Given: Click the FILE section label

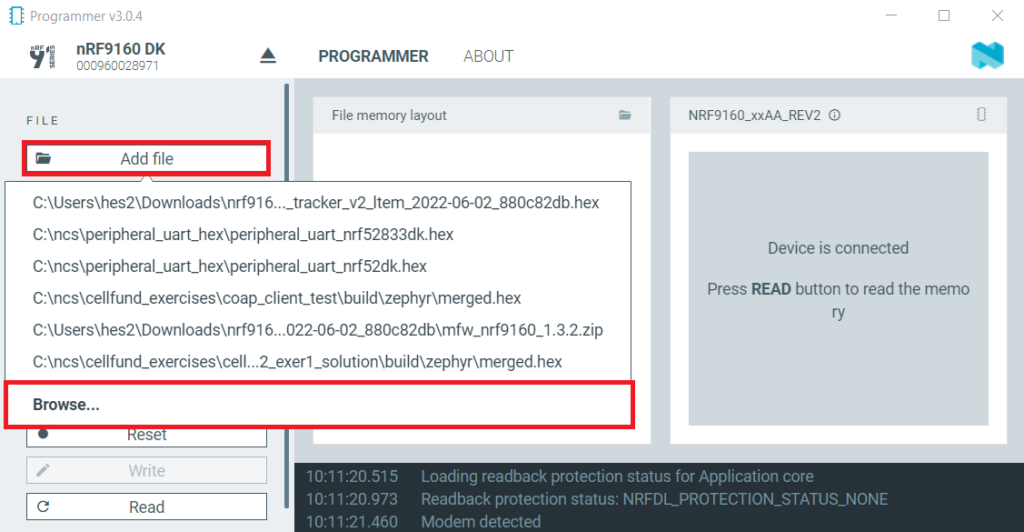Looking at the screenshot, I should (x=42, y=121).
